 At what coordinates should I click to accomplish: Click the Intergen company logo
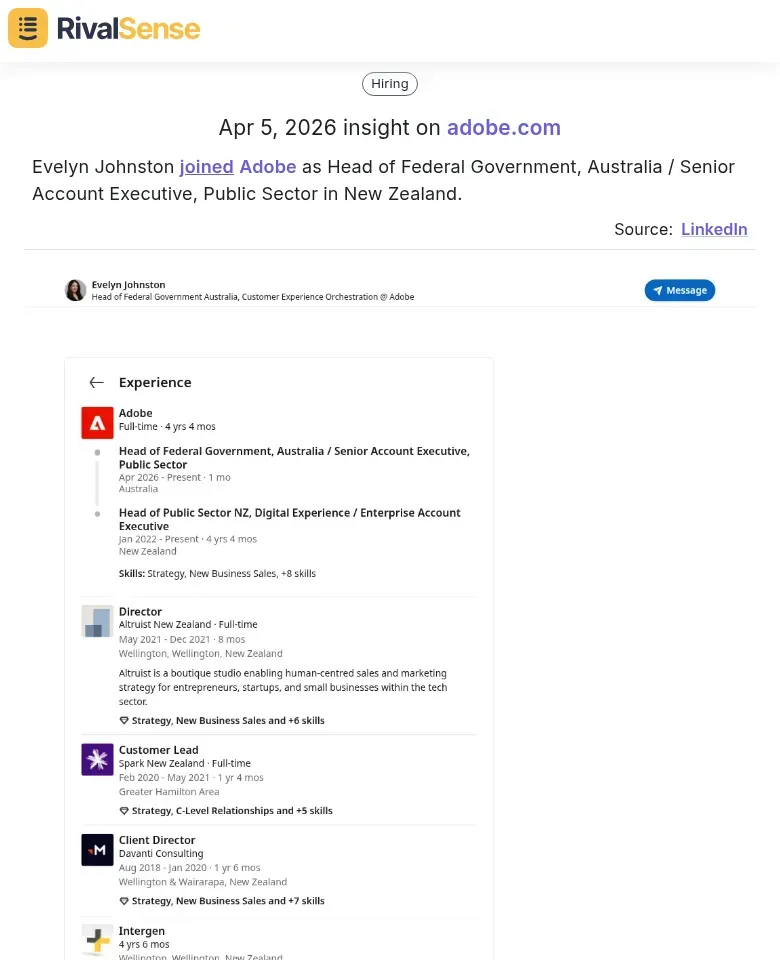click(97, 940)
